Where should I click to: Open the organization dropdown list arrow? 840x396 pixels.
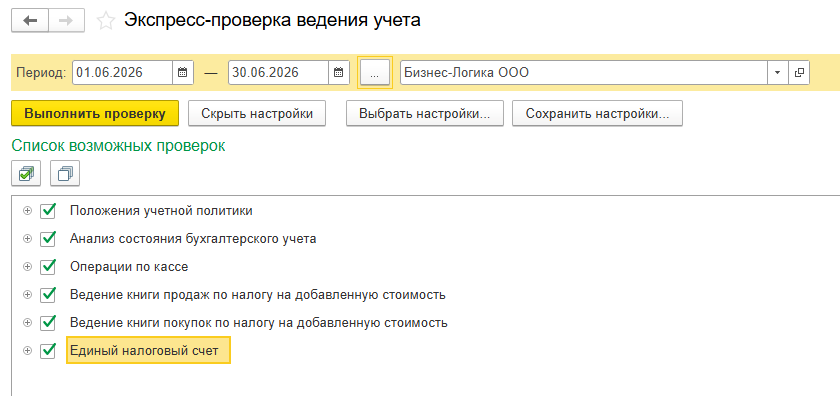(777, 72)
